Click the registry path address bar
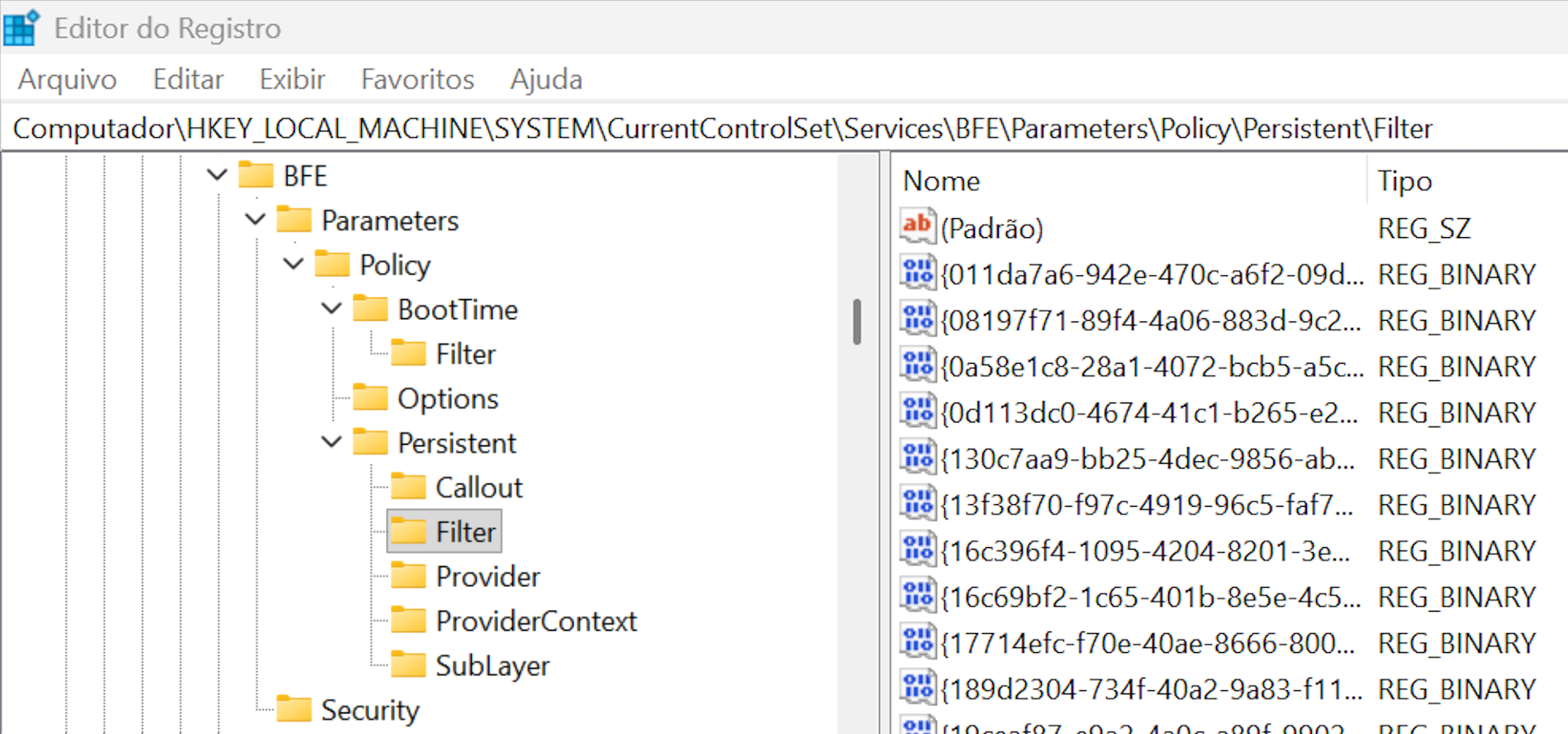Image resolution: width=1568 pixels, height=734 pixels. pyautogui.click(x=784, y=128)
